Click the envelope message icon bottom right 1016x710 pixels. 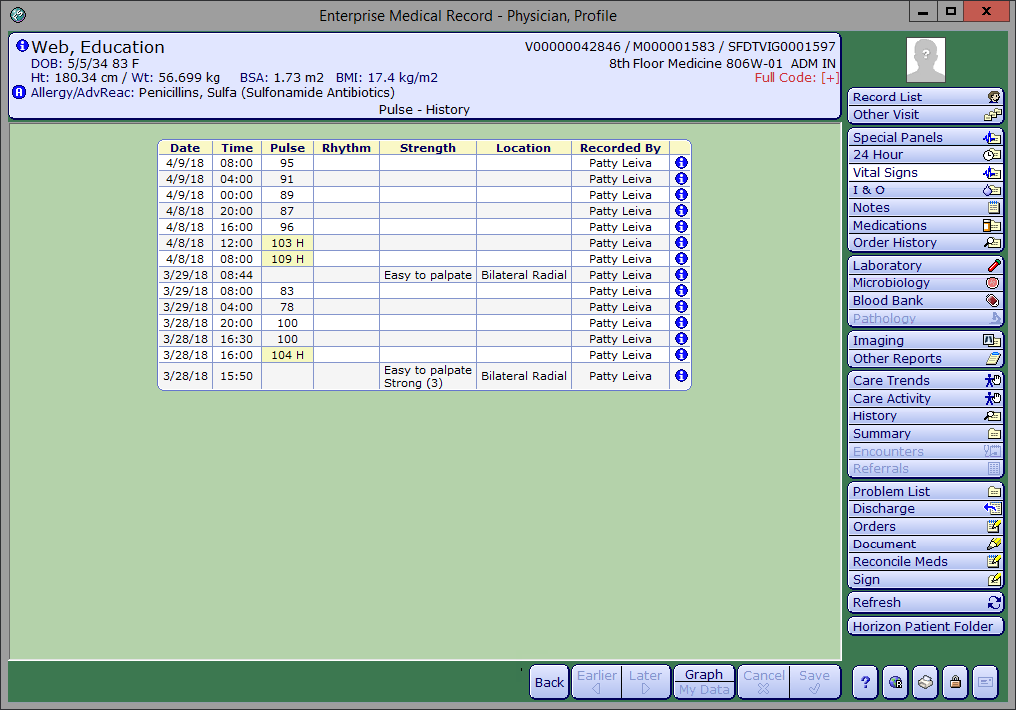[x=984, y=682]
